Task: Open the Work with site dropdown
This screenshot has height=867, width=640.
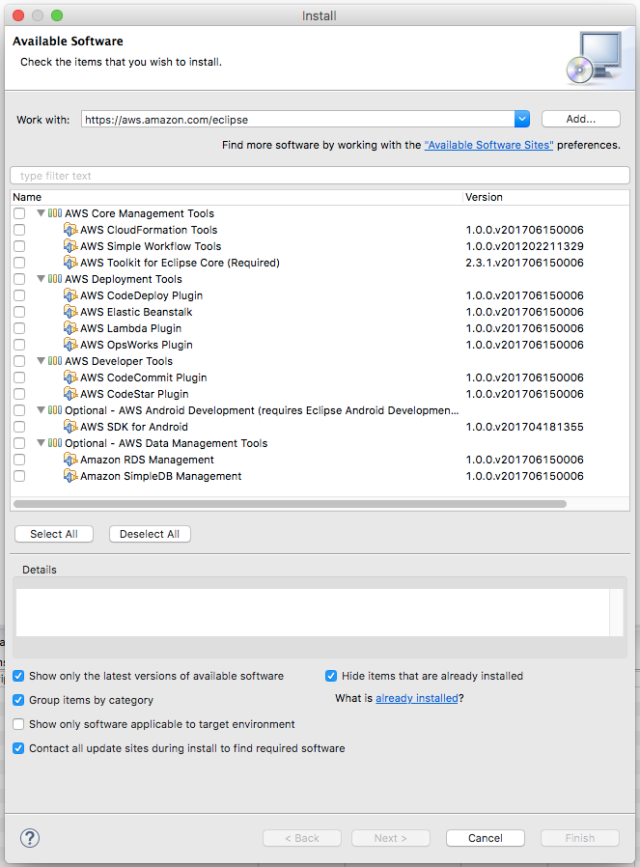Action: (521, 118)
